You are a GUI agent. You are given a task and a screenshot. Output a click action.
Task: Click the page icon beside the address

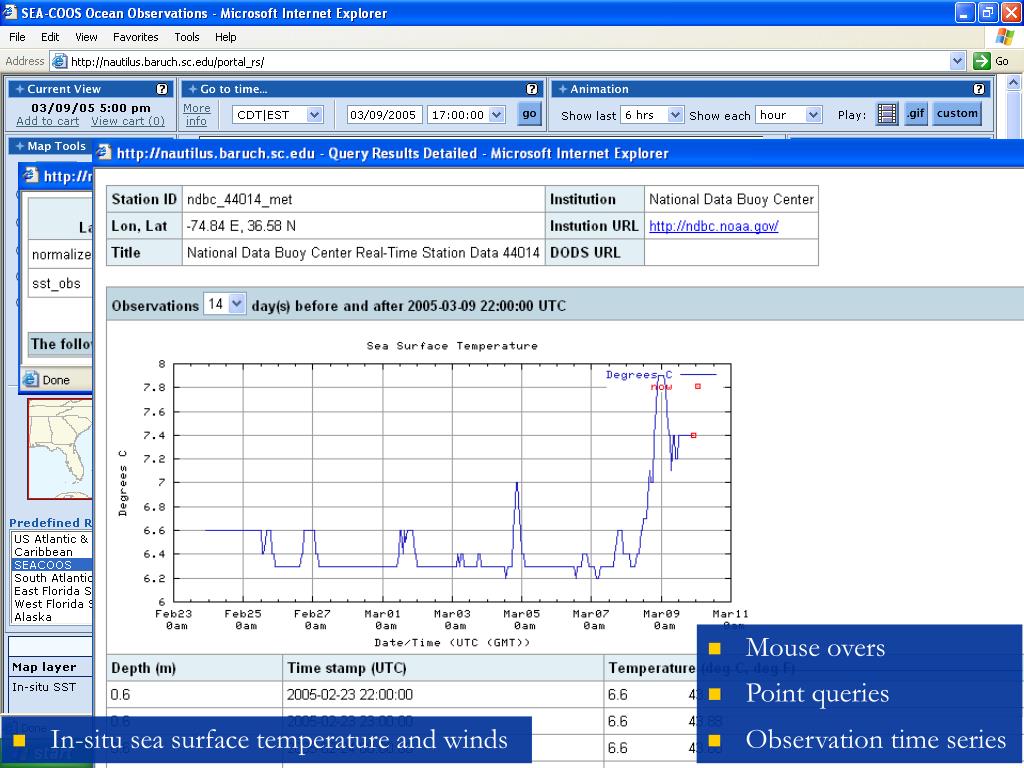(x=59, y=61)
